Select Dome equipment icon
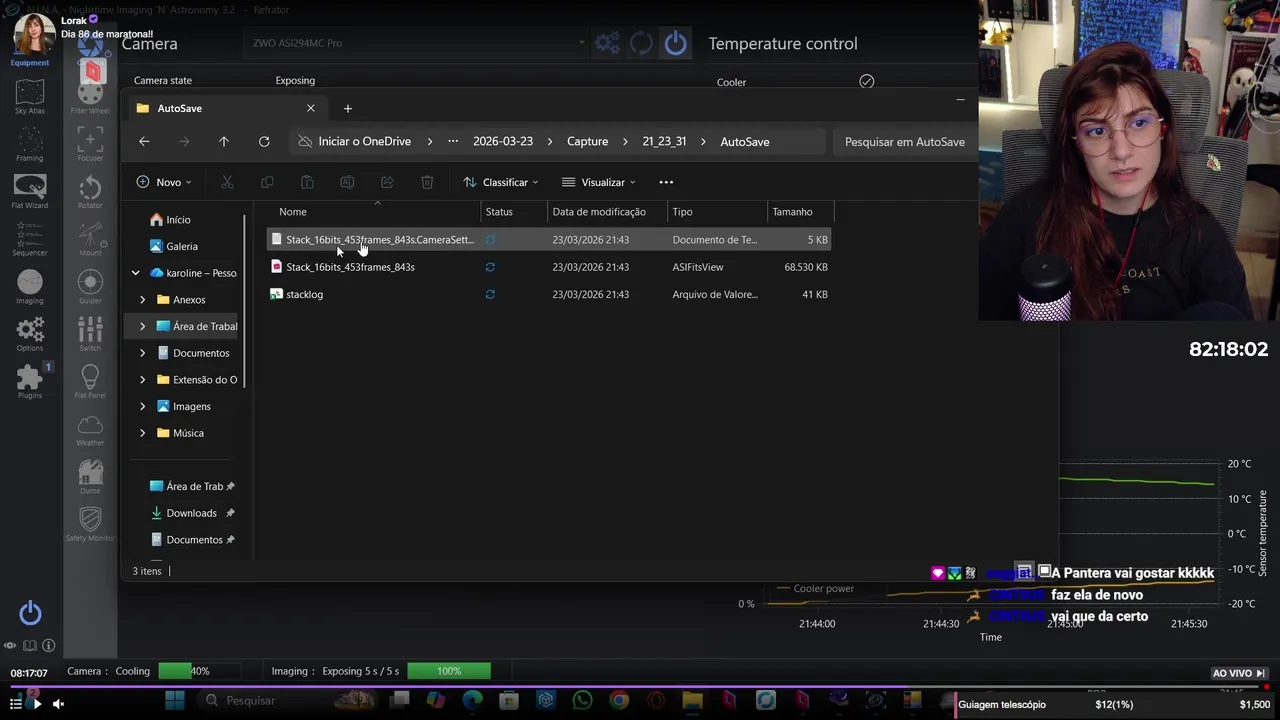Screen dimensions: 1280x720 [x=90, y=477]
